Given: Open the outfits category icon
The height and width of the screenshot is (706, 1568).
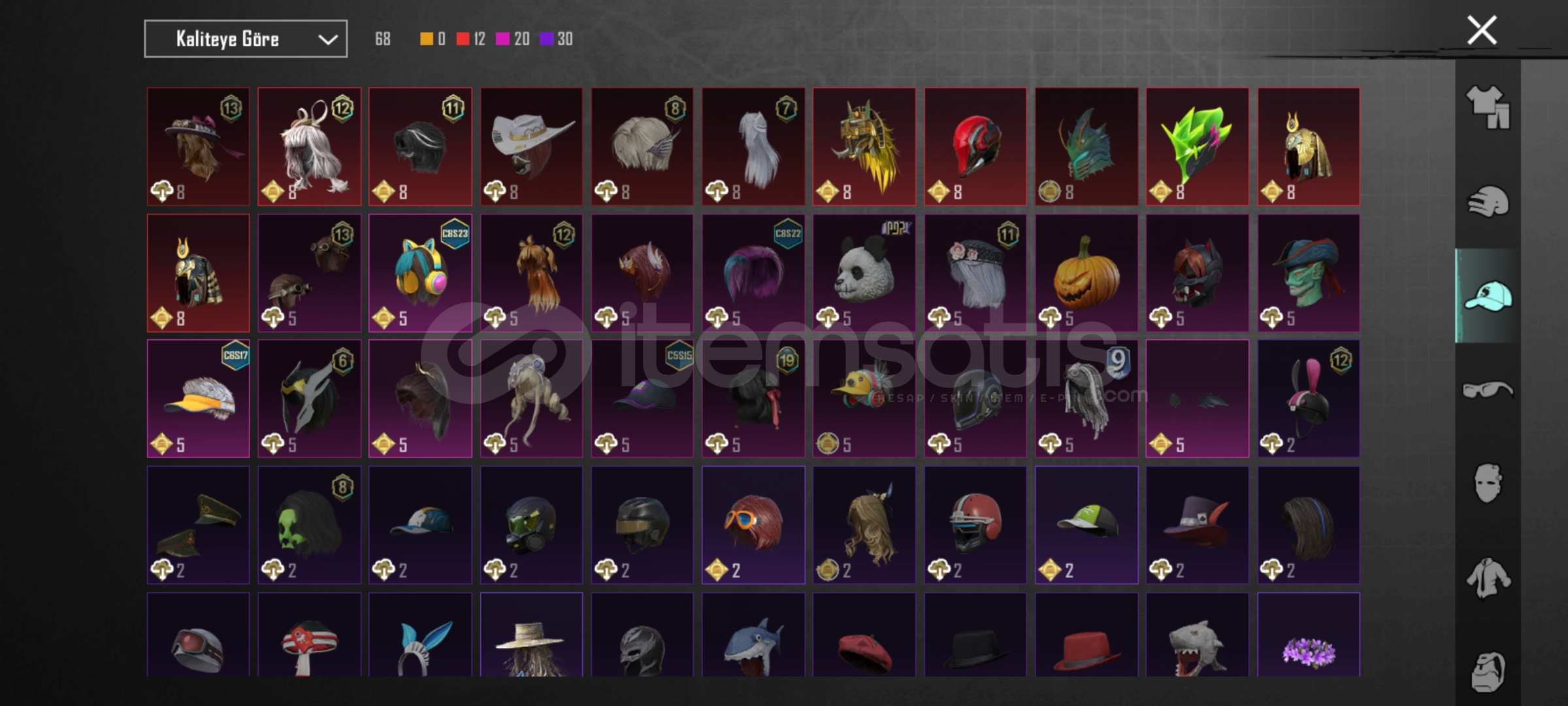Looking at the screenshot, I should [x=1488, y=107].
